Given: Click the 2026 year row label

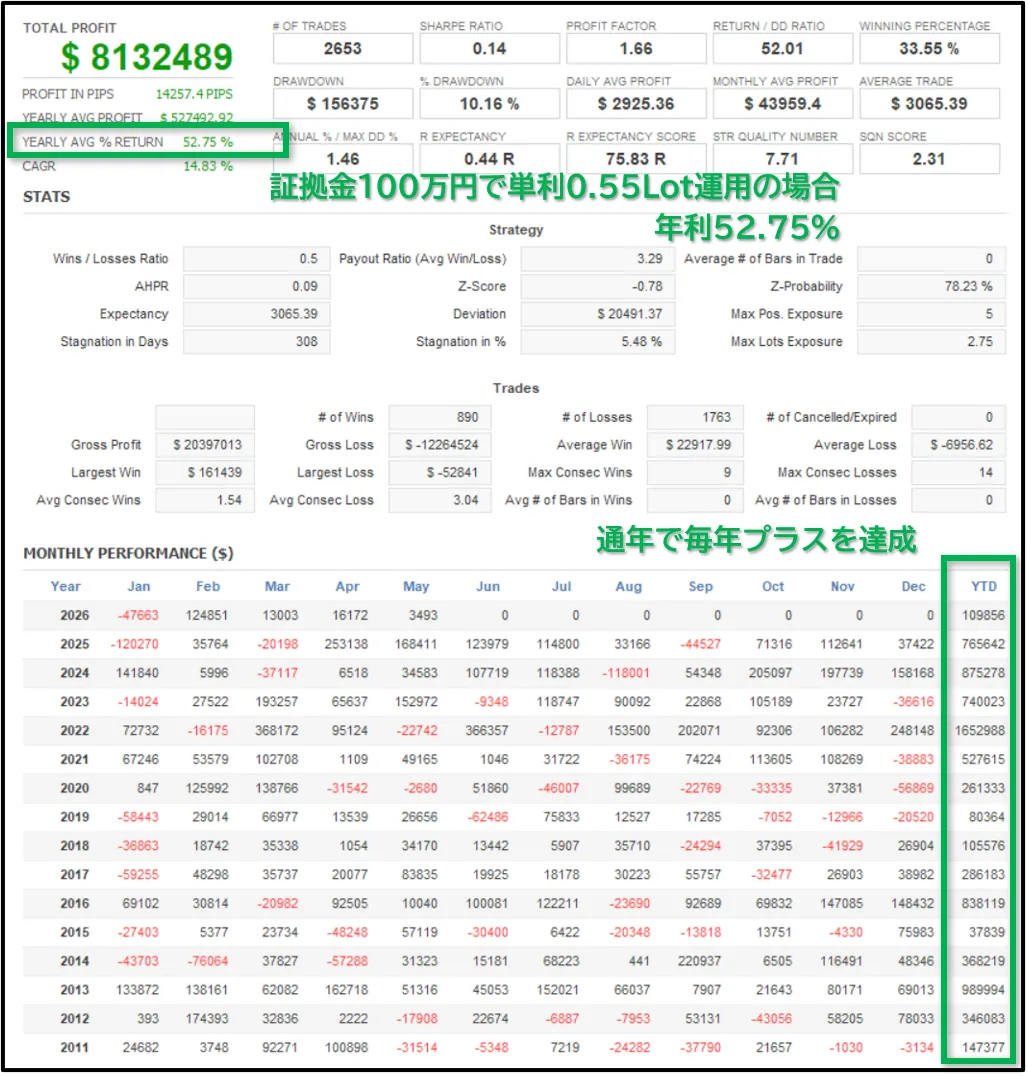Looking at the screenshot, I should tap(75, 616).
